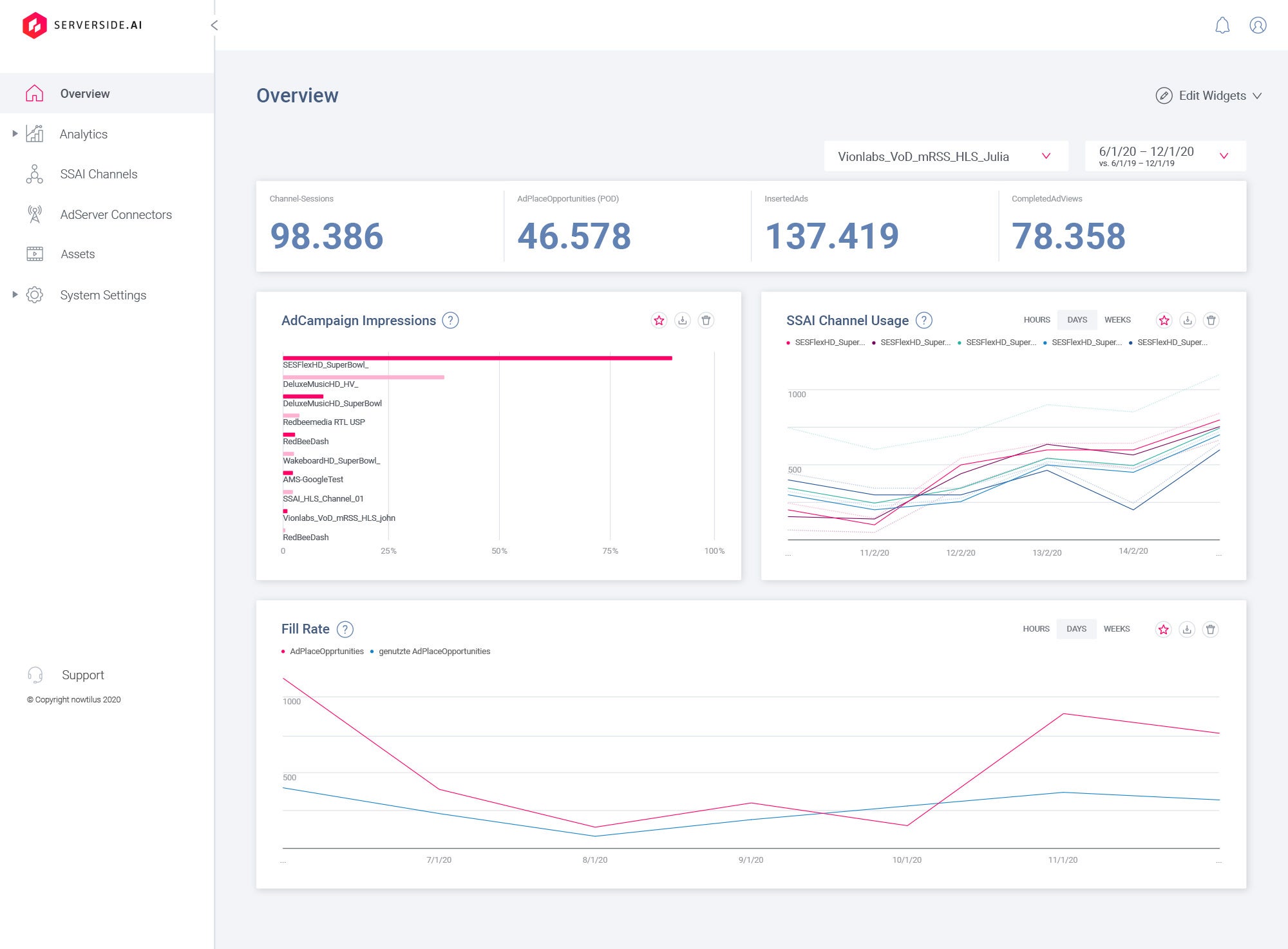The height and width of the screenshot is (949, 1288).
Task: Navigate to SSAI Channels in the sidebar
Action: (99, 174)
